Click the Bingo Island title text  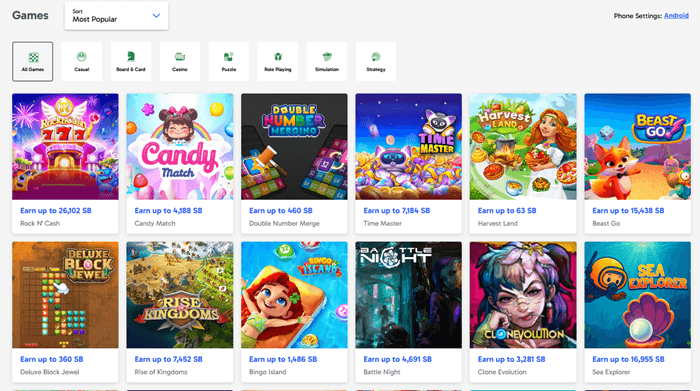click(x=267, y=372)
